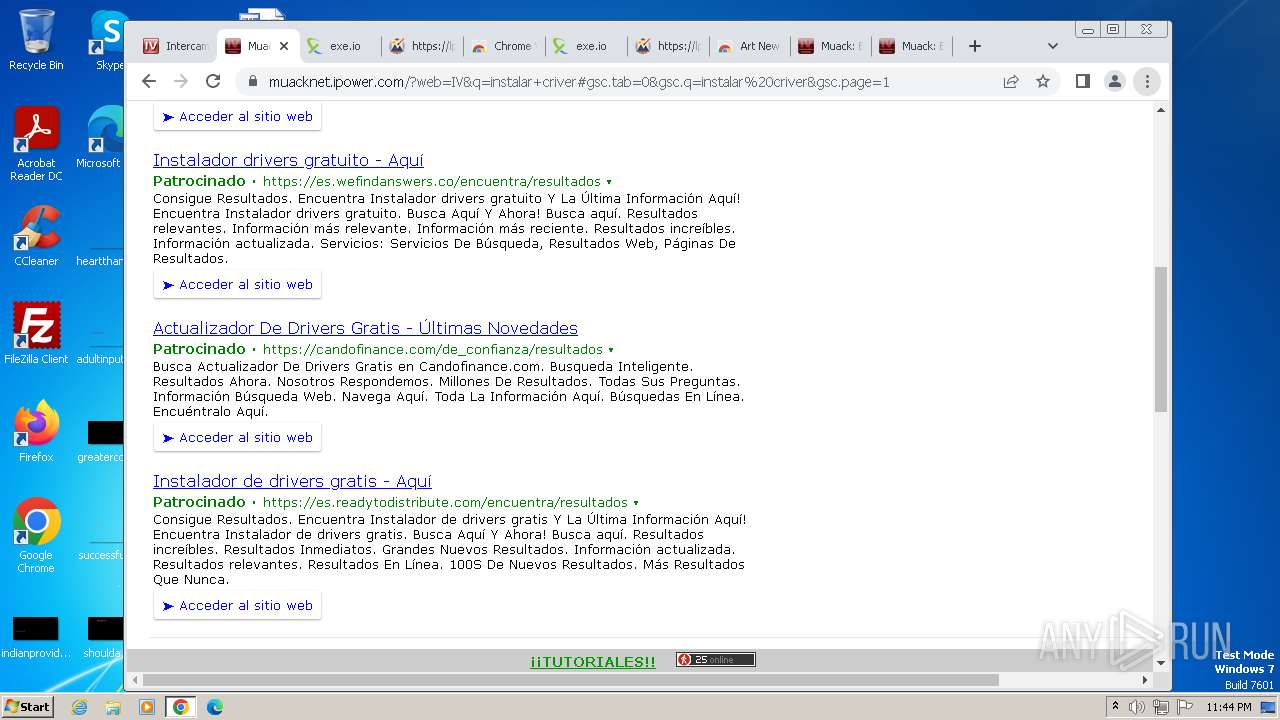Launch Internet Explorer from taskbar

(x=80, y=707)
